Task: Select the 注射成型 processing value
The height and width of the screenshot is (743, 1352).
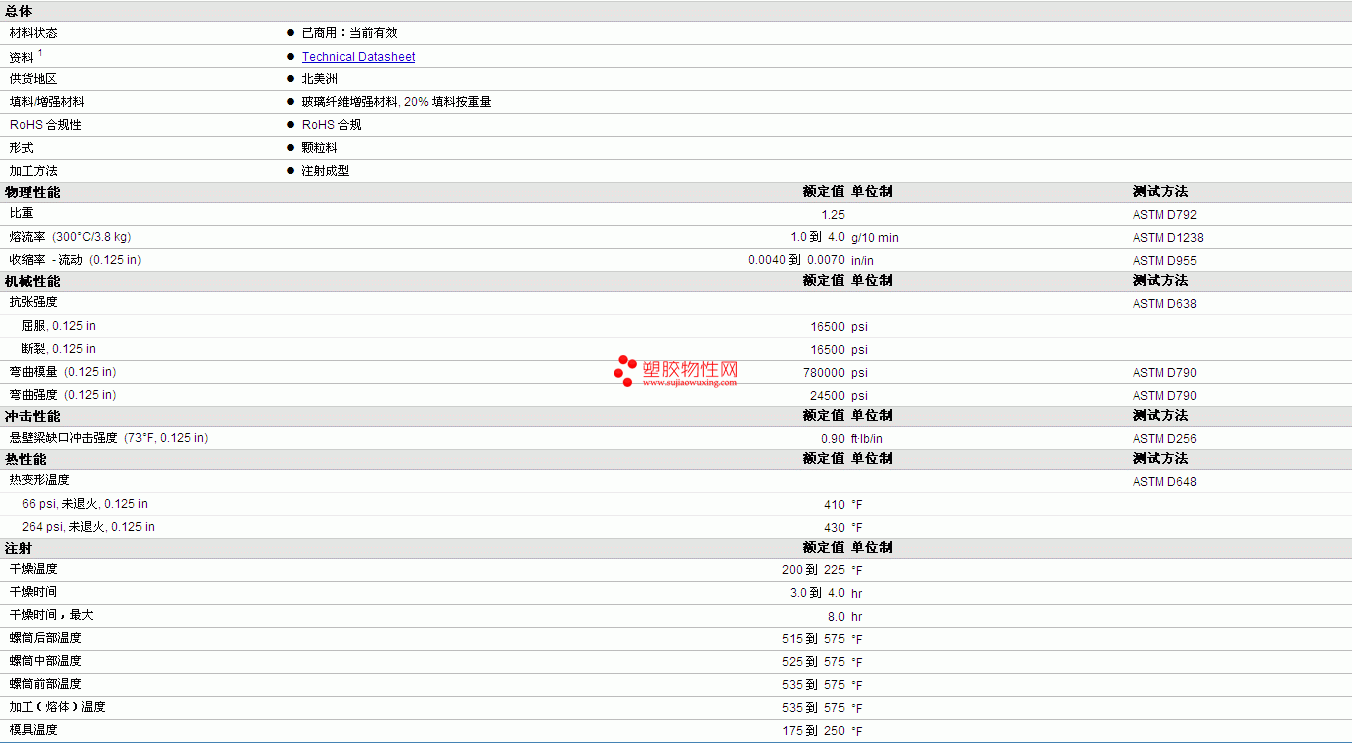Action: (x=325, y=171)
